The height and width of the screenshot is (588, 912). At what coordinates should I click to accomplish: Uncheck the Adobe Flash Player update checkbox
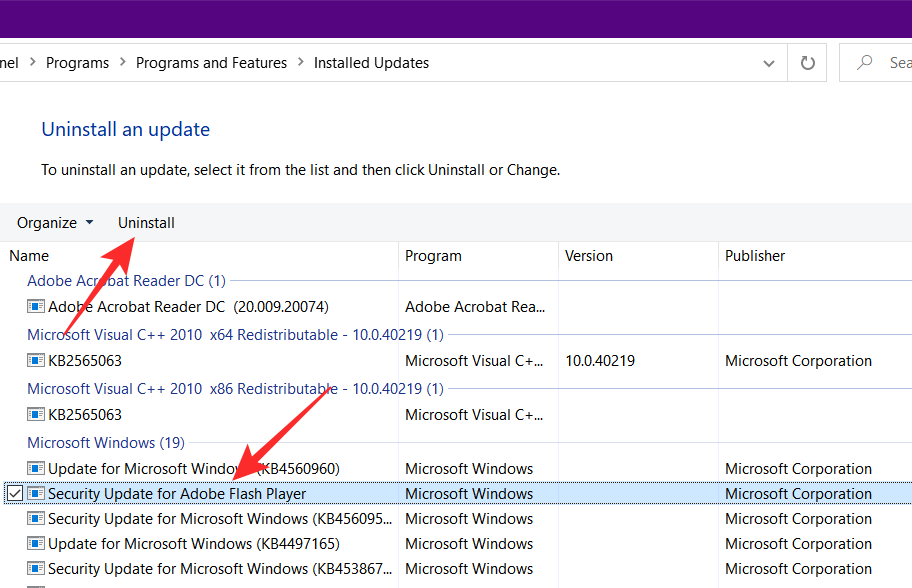click(x=15, y=494)
